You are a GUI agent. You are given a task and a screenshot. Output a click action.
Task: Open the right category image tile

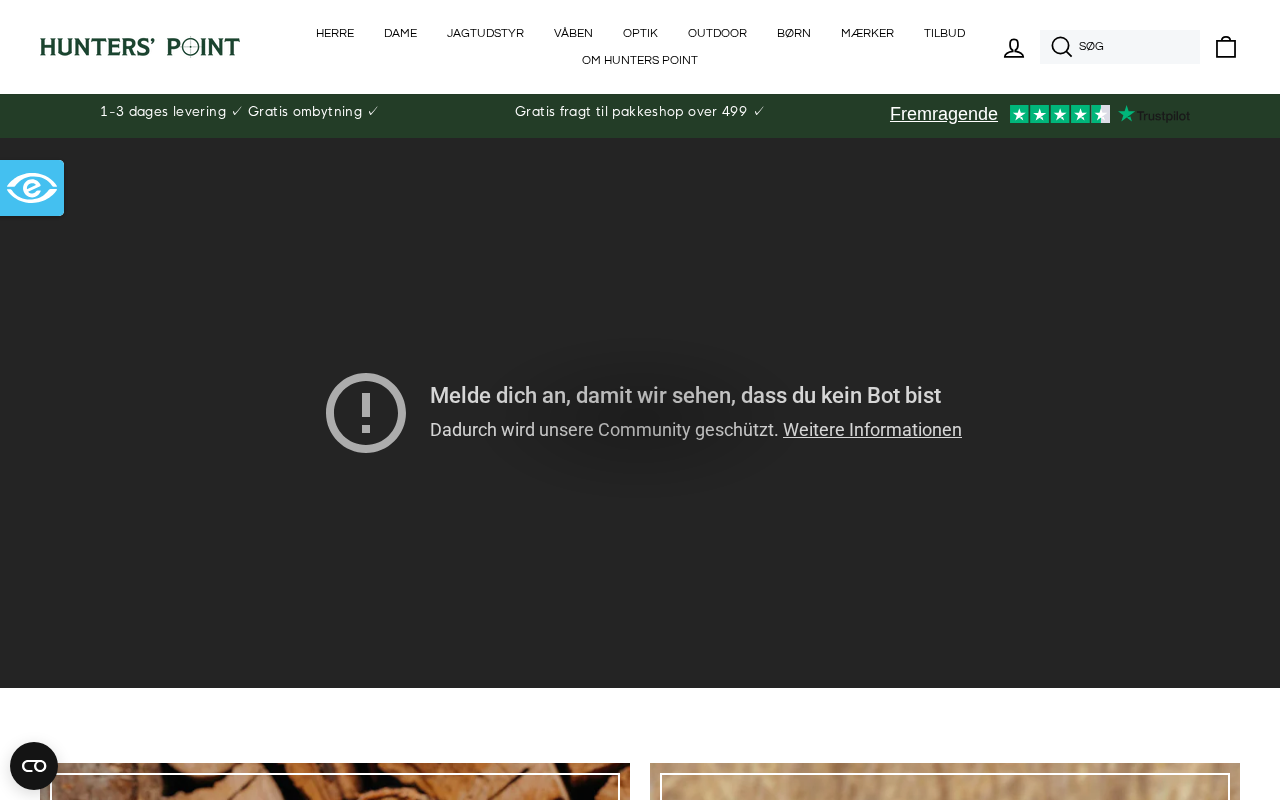(945, 782)
